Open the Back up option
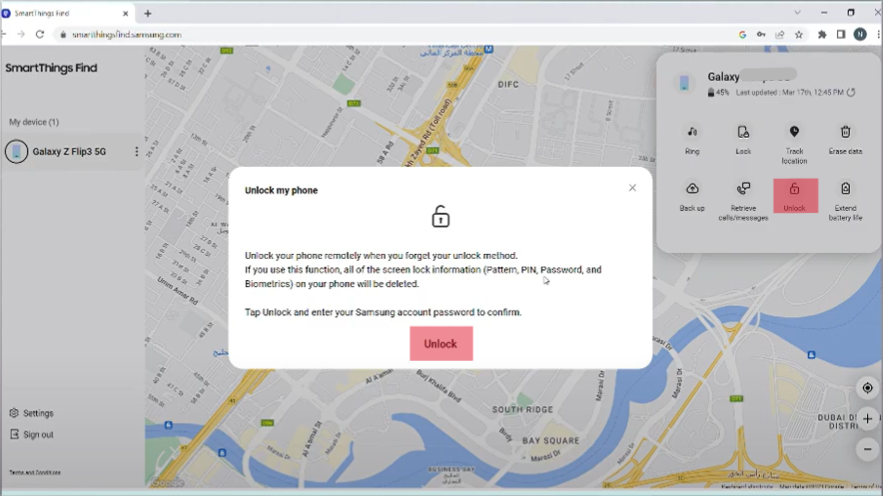Viewport: 883px width, 496px height. coord(692,196)
